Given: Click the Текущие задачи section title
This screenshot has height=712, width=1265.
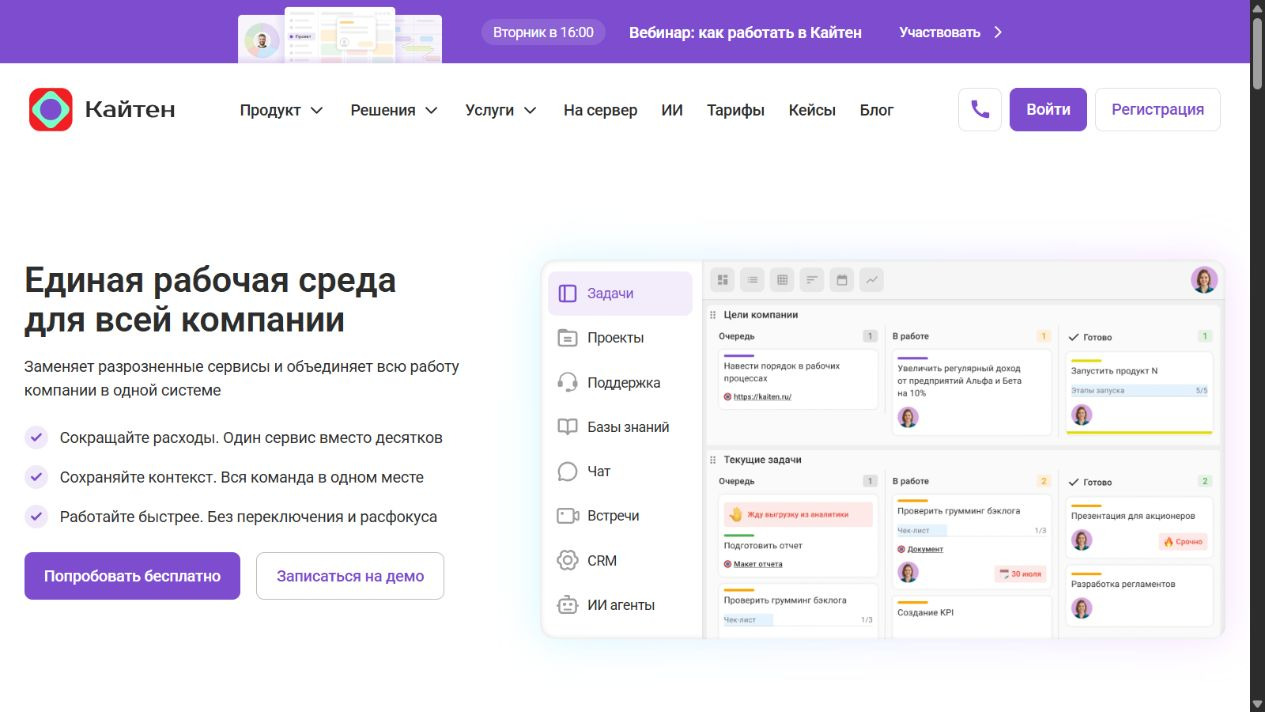Looking at the screenshot, I should 763,460.
